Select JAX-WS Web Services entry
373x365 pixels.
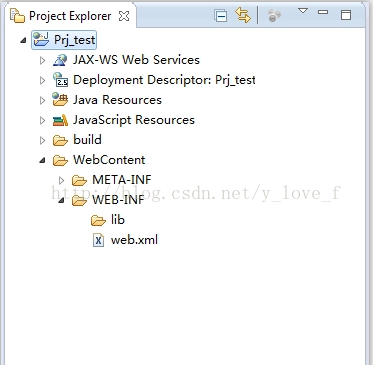[x=136, y=60]
